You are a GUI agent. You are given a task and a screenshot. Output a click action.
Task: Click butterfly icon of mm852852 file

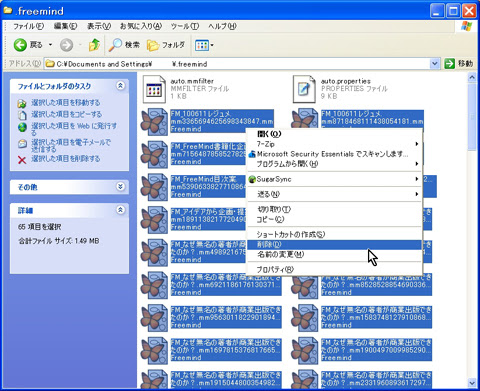[x=304, y=286]
